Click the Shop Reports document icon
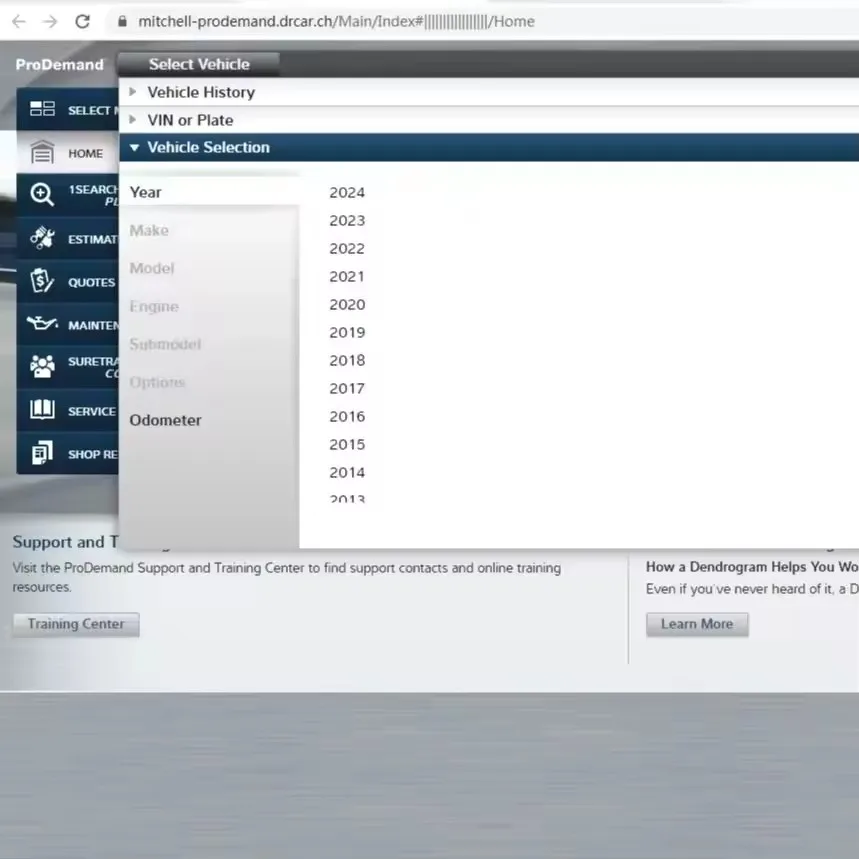Screen dimensions: 859x859 (42, 453)
